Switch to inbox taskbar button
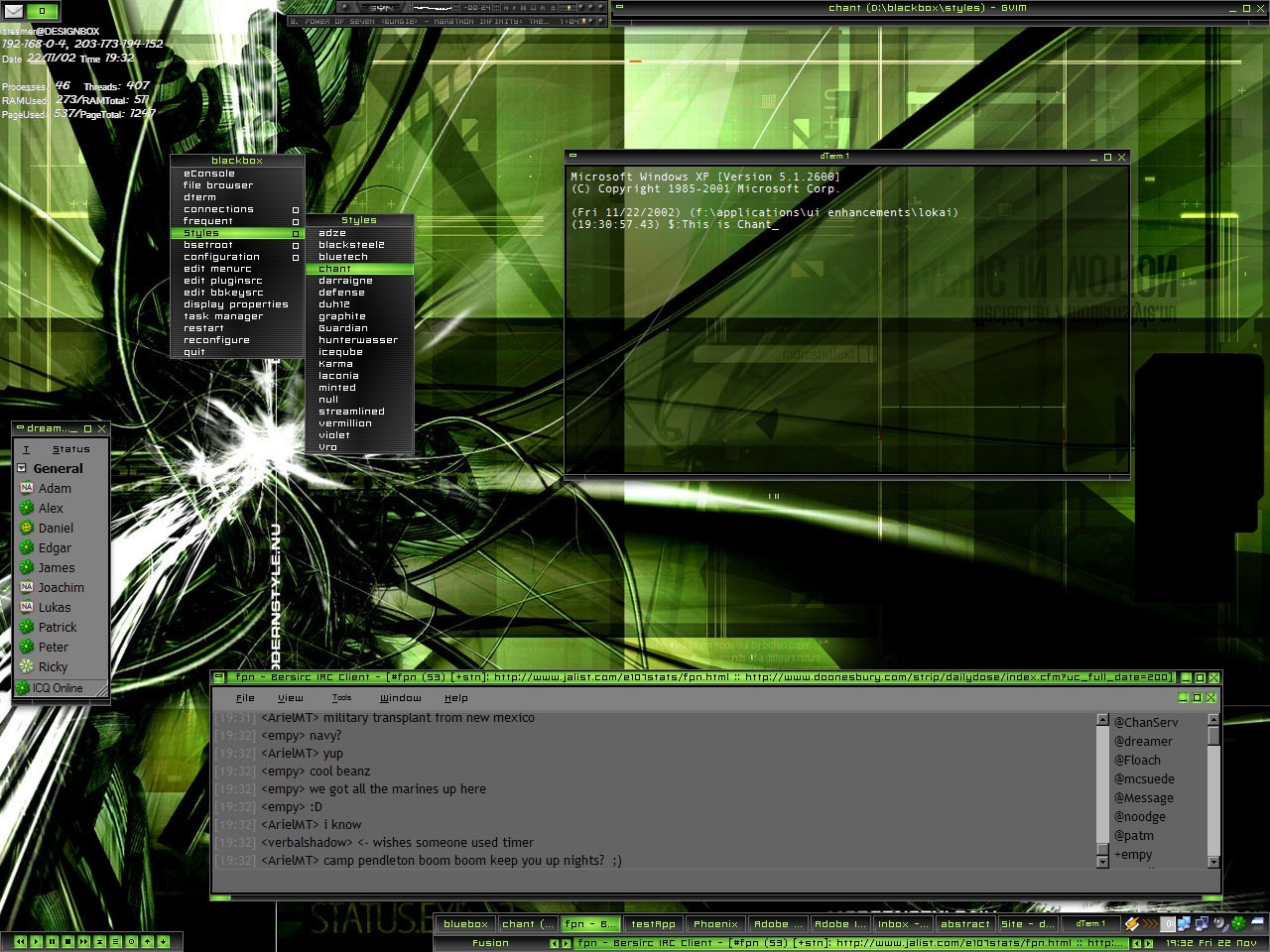The image size is (1270, 952). [903, 924]
